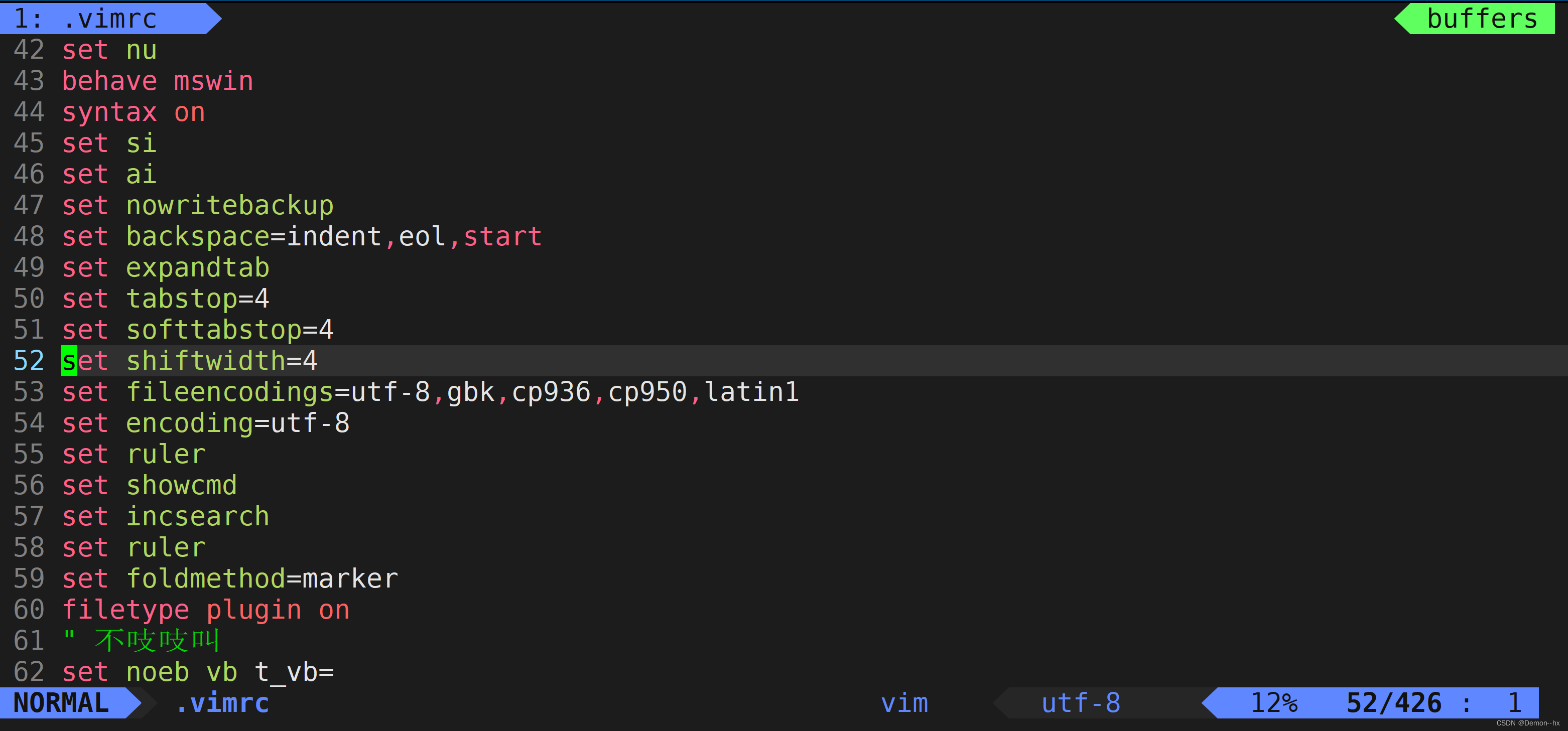Click 'nowritebackup' on line 47
This screenshot has width=1568, height=731.
(229, 206)
